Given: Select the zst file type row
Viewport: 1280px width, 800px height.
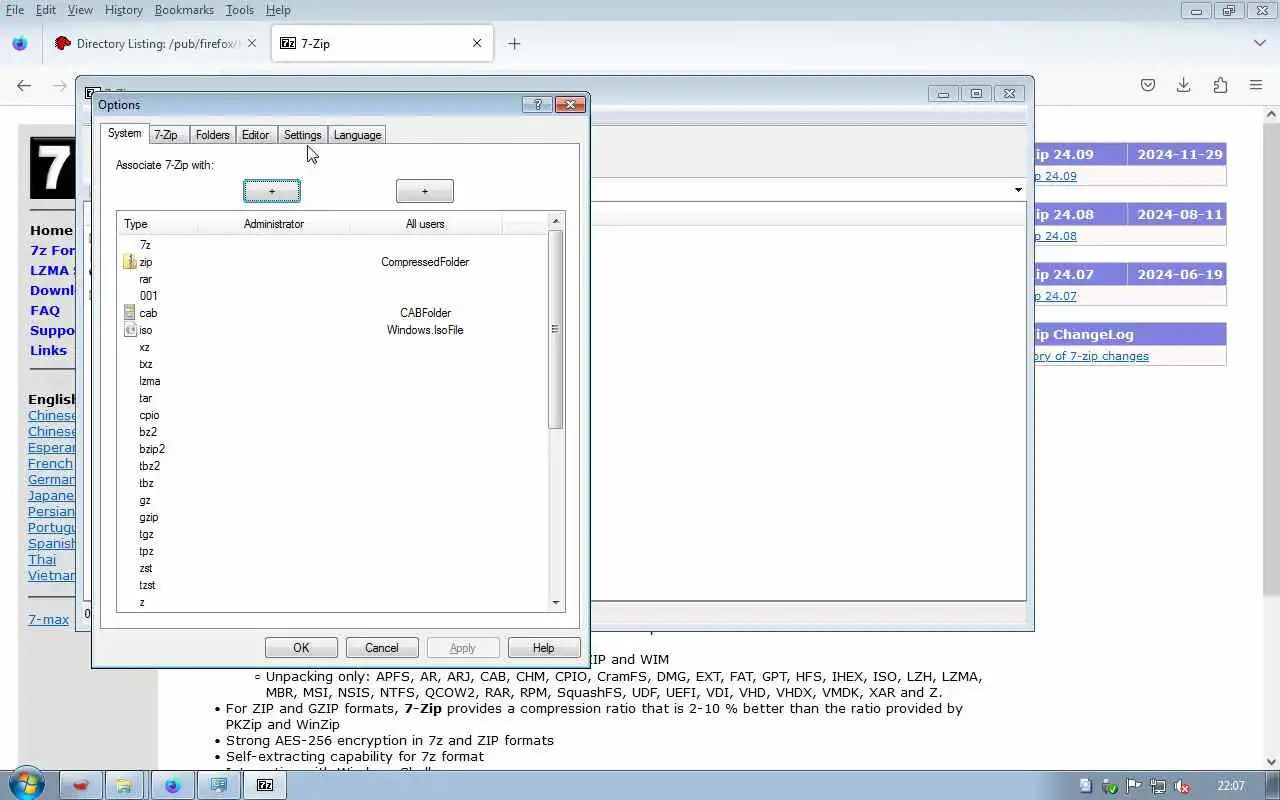Looking at the screenshot, I should [x=333, y=568].
